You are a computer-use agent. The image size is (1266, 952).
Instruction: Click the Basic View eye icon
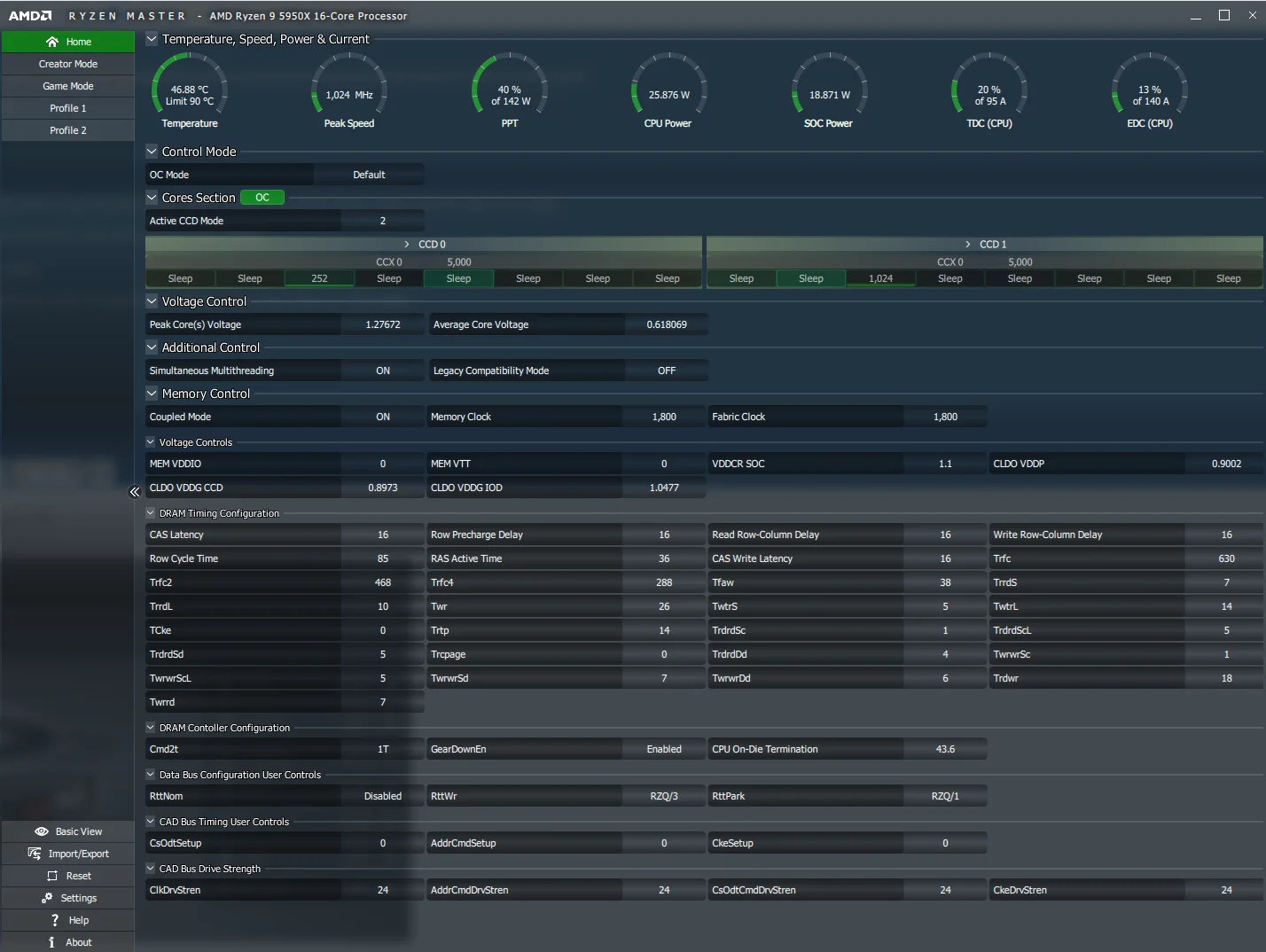point(42,831)
